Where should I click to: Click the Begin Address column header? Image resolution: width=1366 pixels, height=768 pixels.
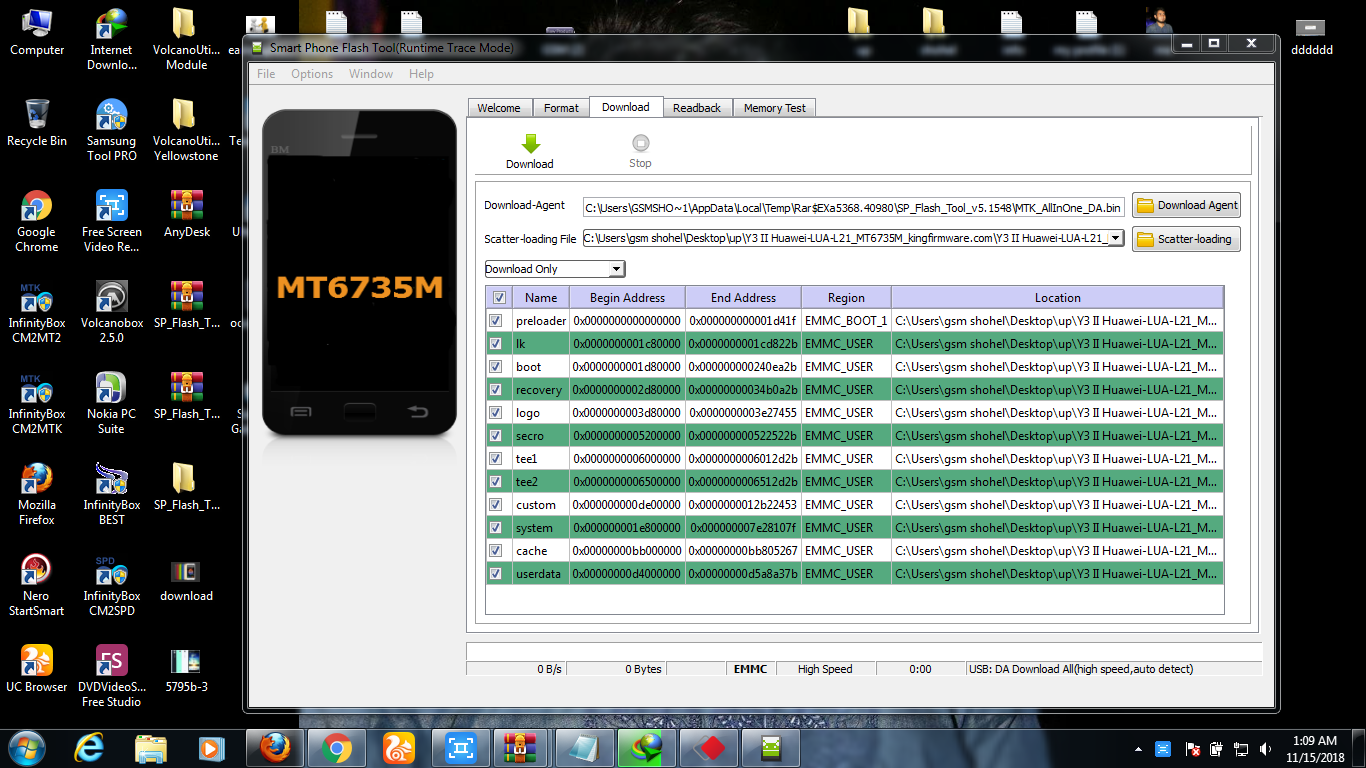[x=627, y=298]
